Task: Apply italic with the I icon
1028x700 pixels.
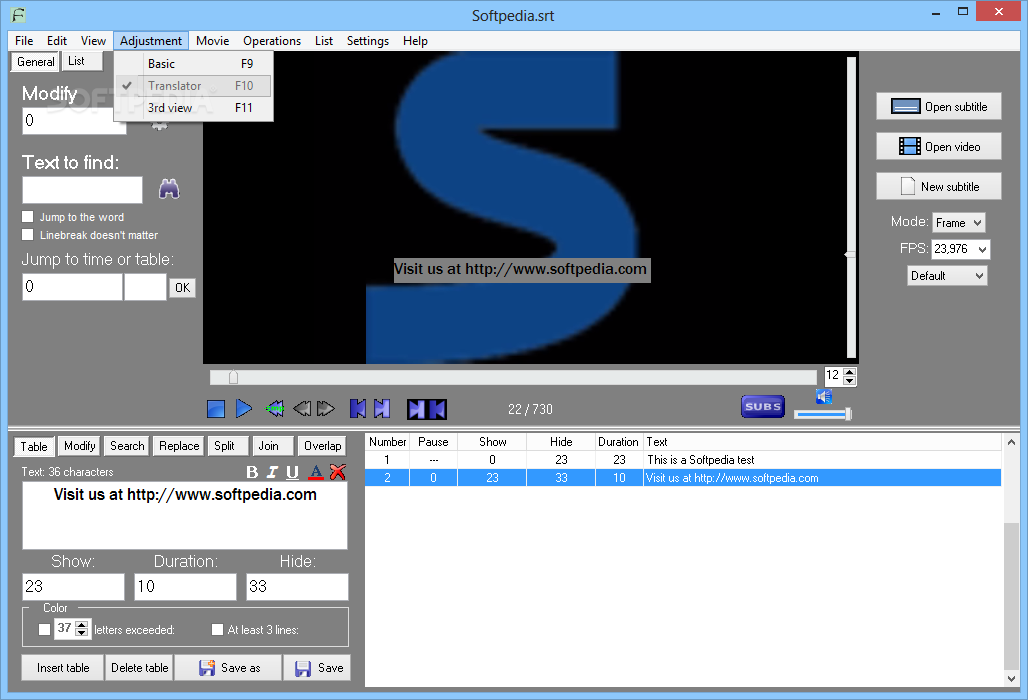Action: point(272,472)
